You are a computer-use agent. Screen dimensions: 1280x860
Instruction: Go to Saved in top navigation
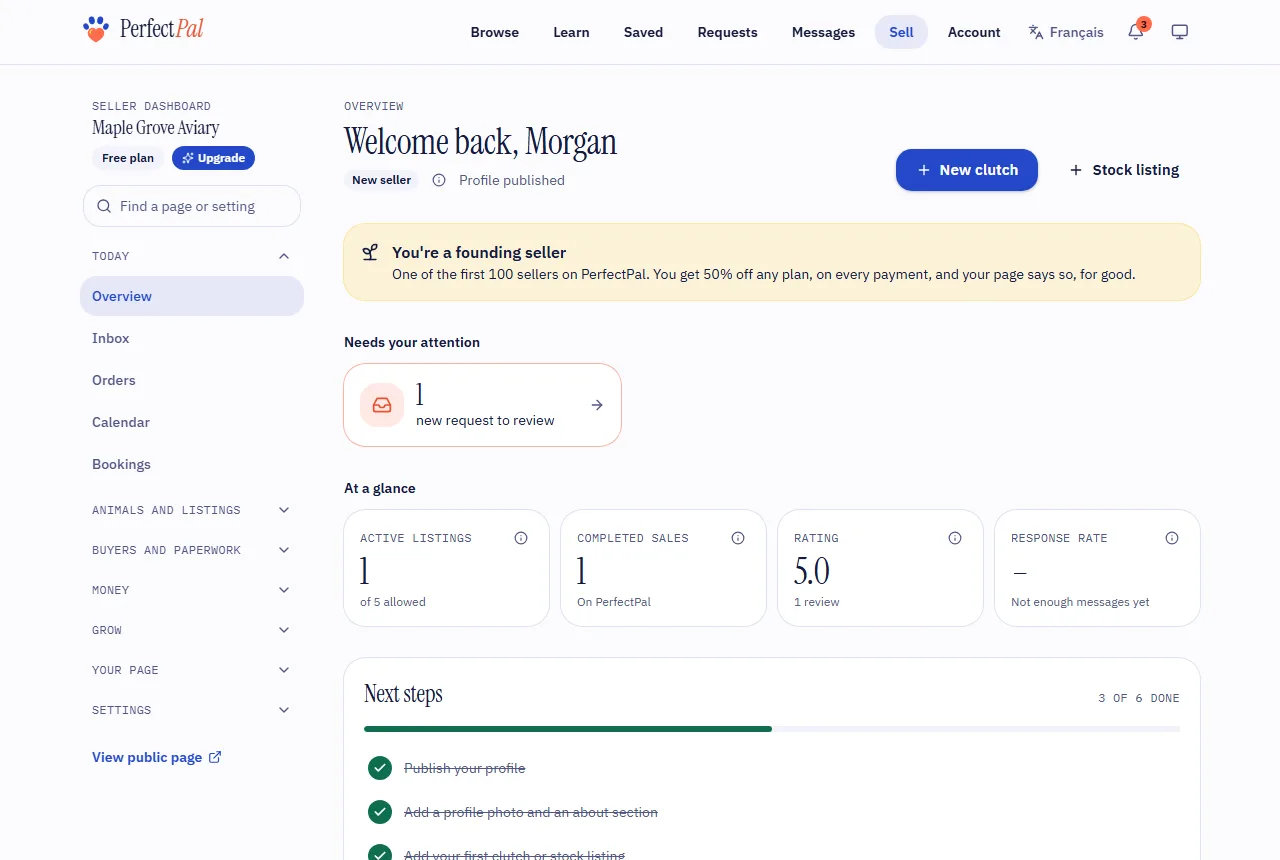(644, 32)
